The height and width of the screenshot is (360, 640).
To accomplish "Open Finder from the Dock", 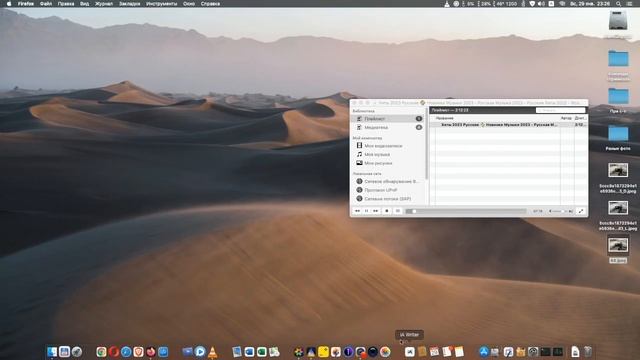I will pos(52,351).
